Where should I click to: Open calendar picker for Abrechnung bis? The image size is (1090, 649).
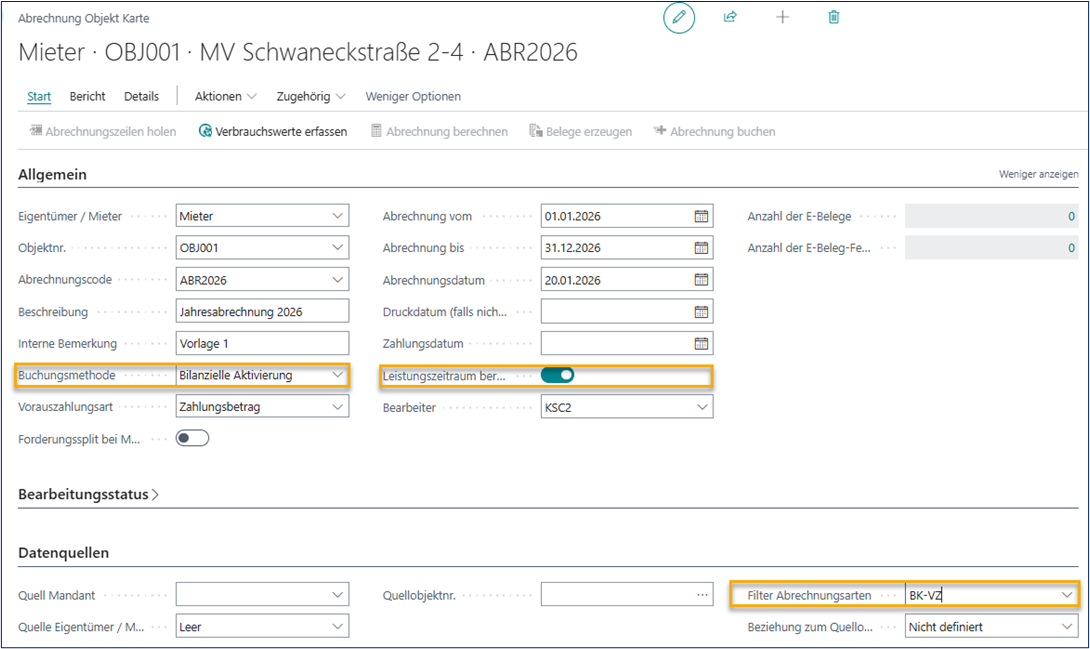(701, 248)
